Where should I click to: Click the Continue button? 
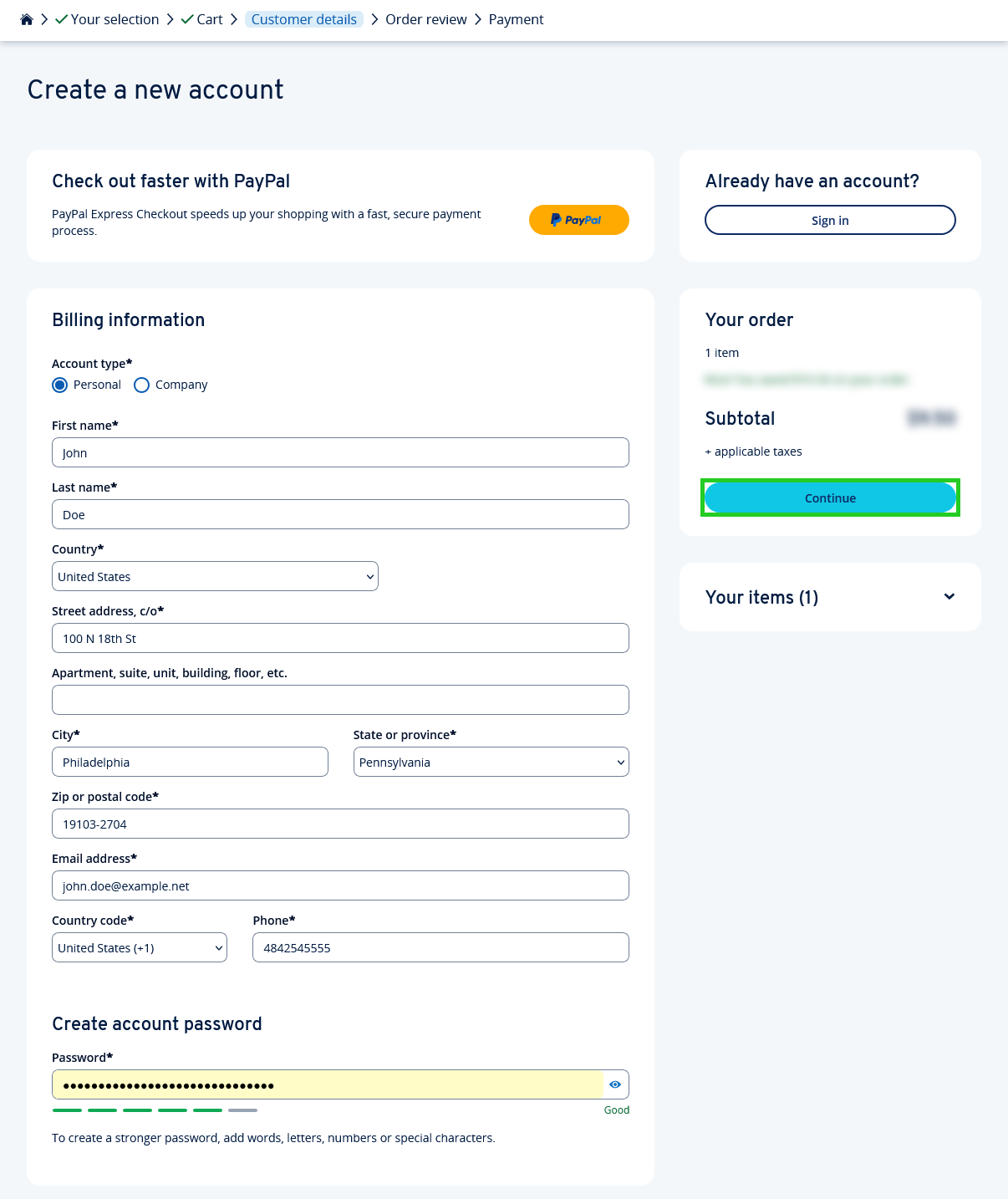829,497
